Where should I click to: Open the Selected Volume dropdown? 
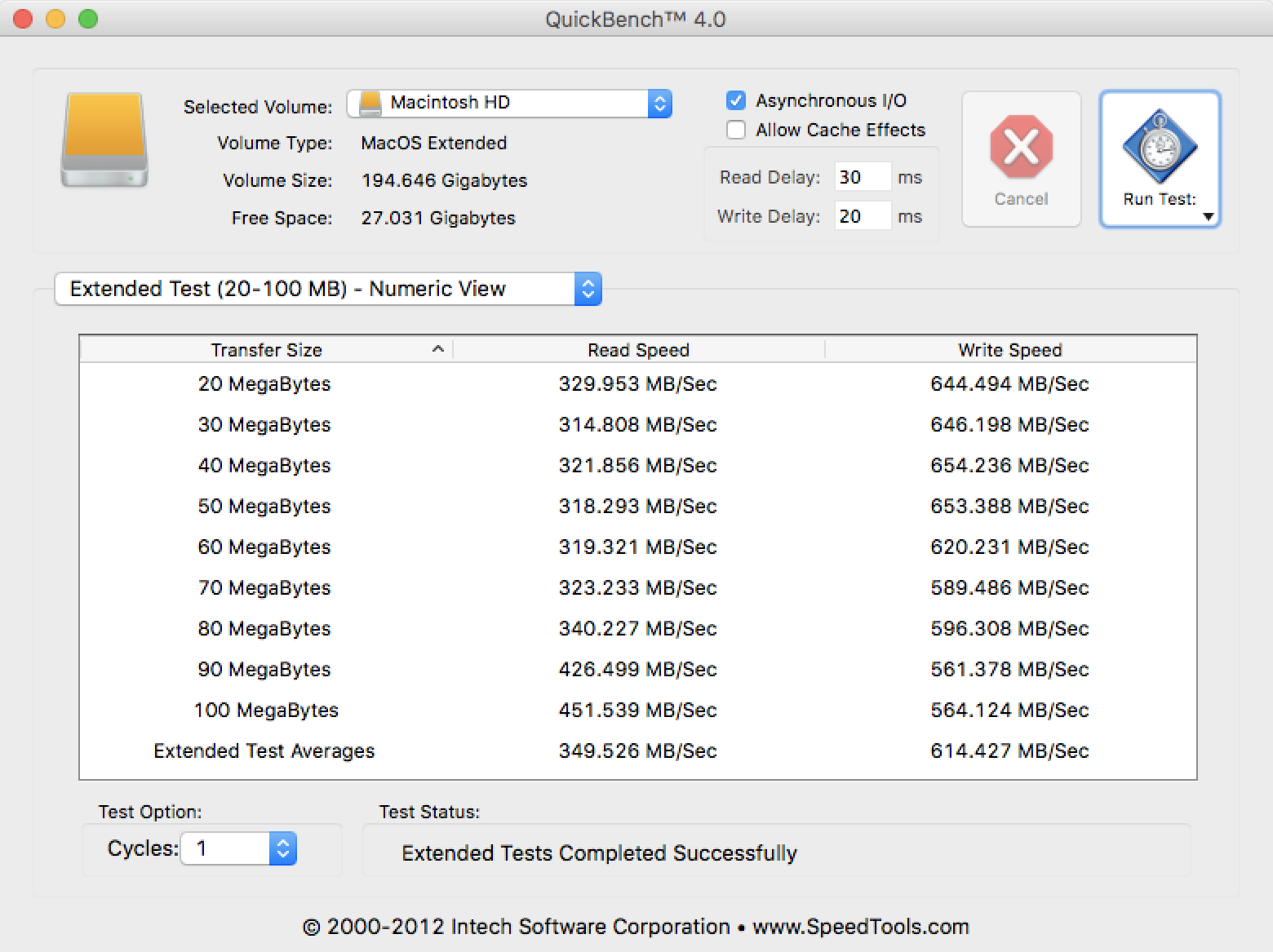point(659,103)
